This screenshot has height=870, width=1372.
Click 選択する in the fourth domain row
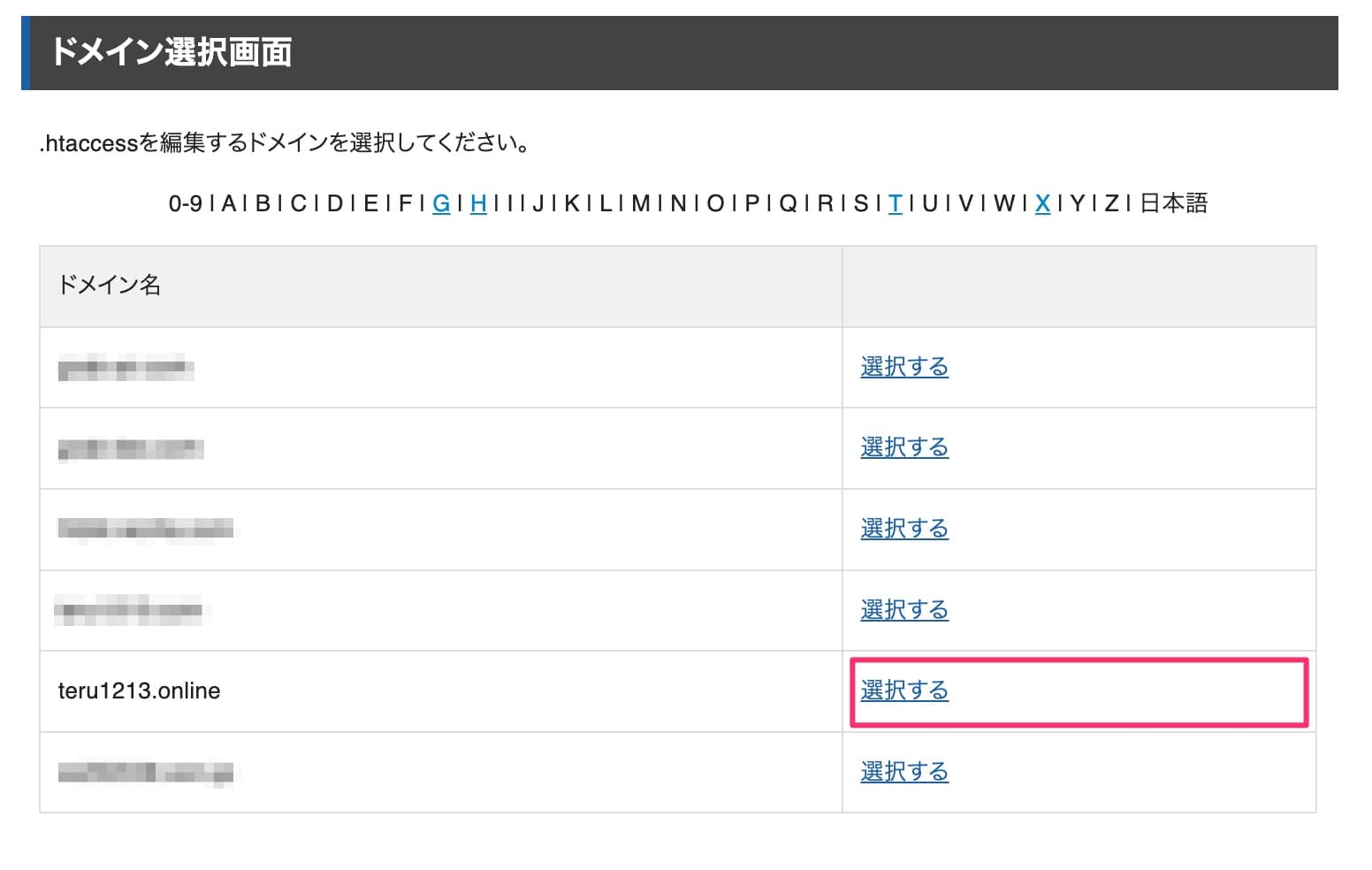coord(903,609)
